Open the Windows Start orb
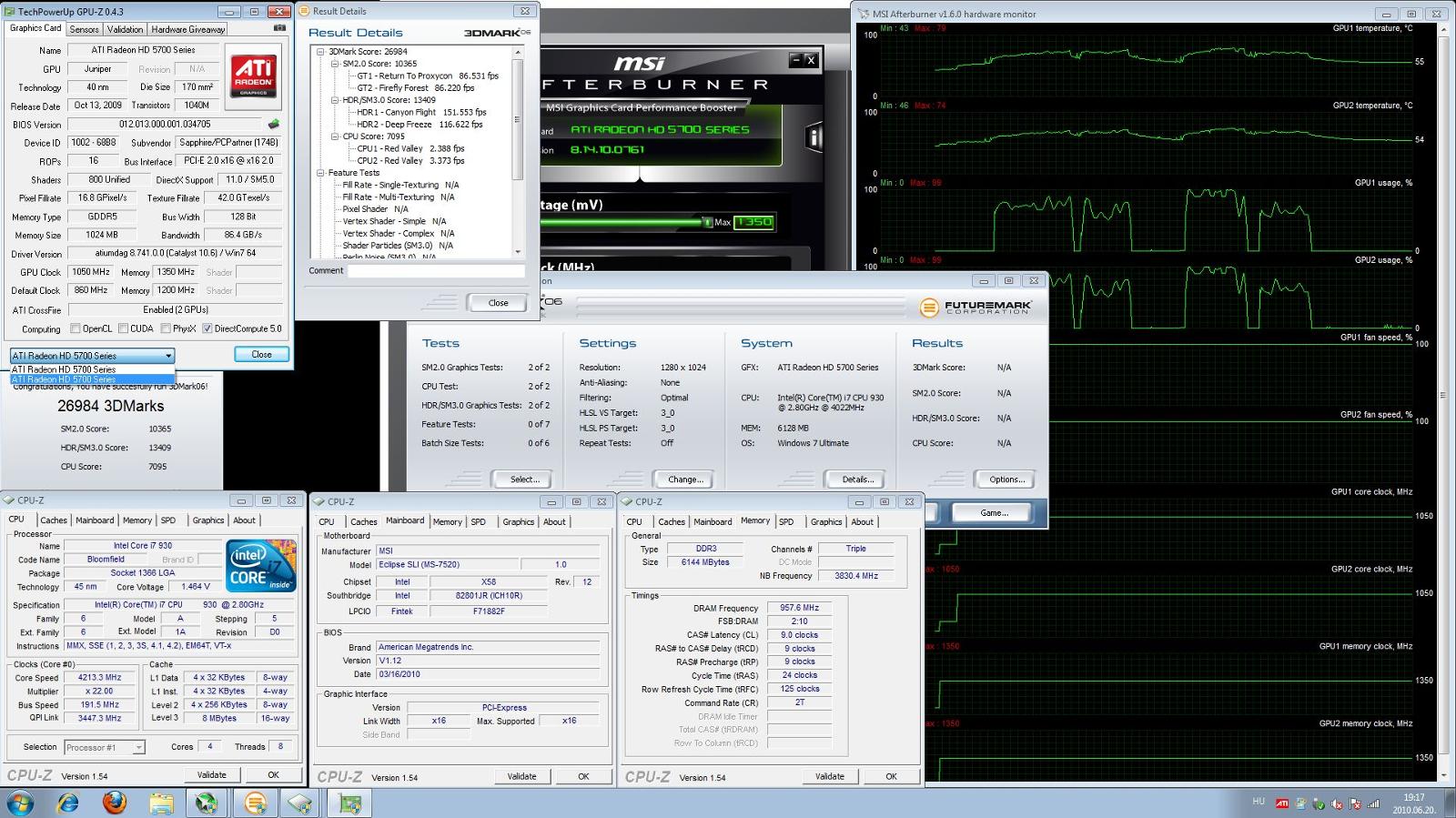 click(x=20, y=803)
